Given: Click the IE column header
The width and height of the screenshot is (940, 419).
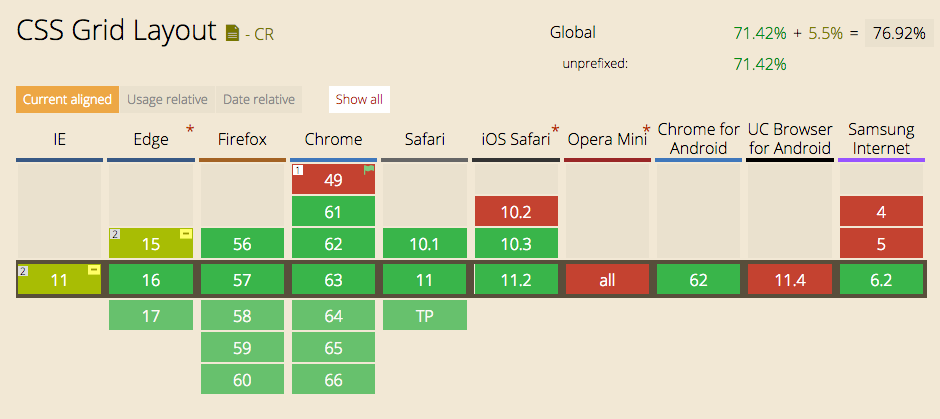Looking at the screenshot, I should click(x=59, y=140).
